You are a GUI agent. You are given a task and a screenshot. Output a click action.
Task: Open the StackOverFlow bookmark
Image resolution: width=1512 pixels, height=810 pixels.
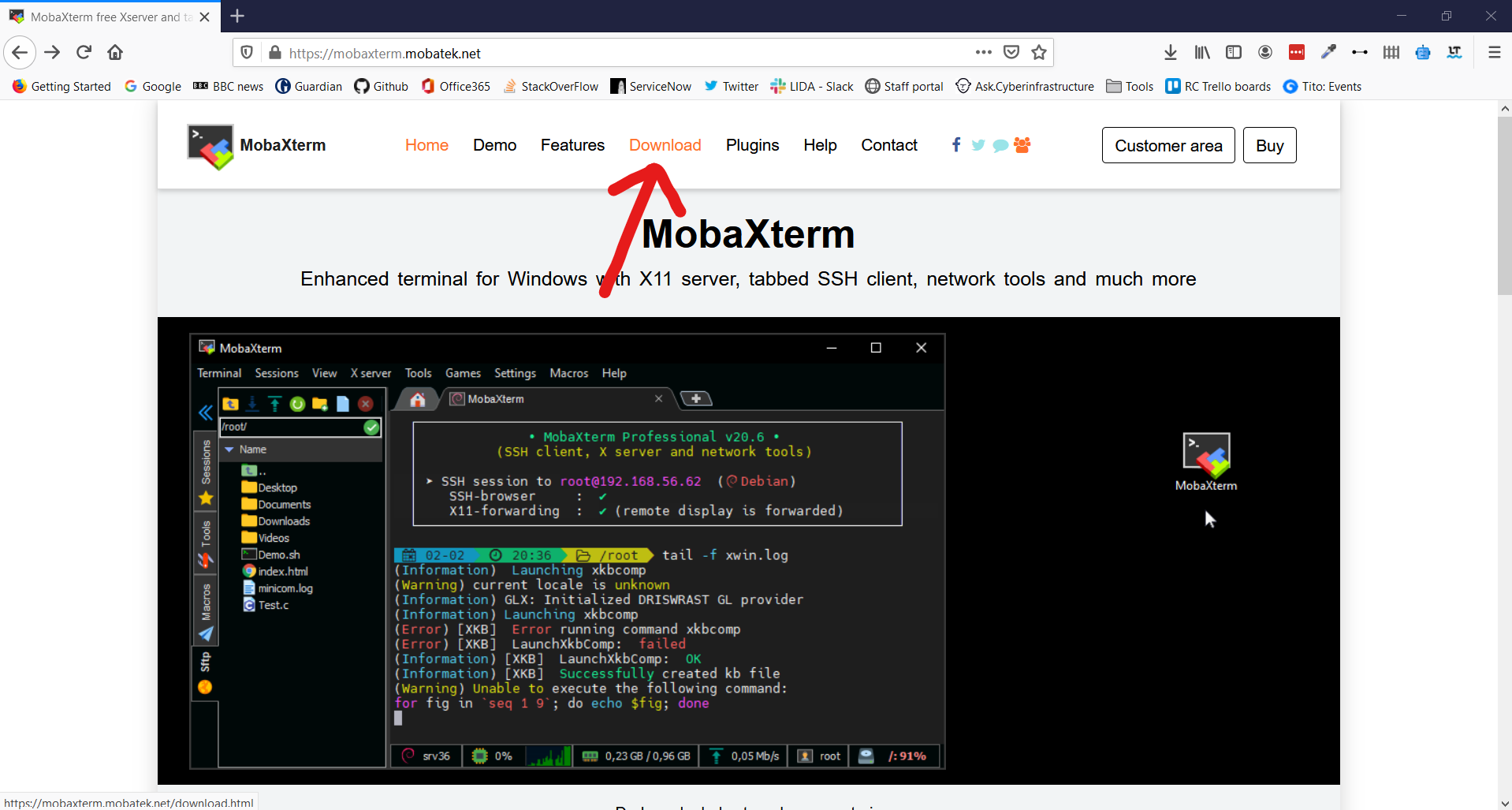click(550, 86)
